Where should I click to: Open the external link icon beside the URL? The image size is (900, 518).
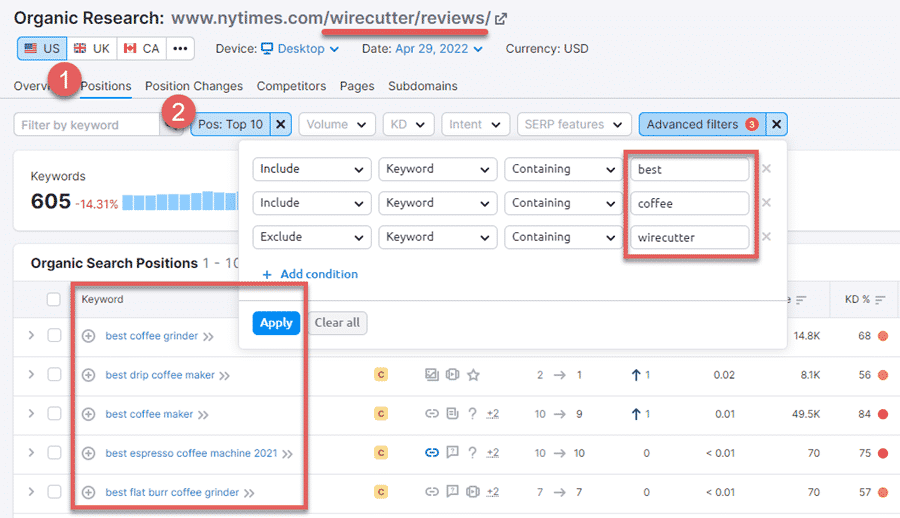[501, 18]
